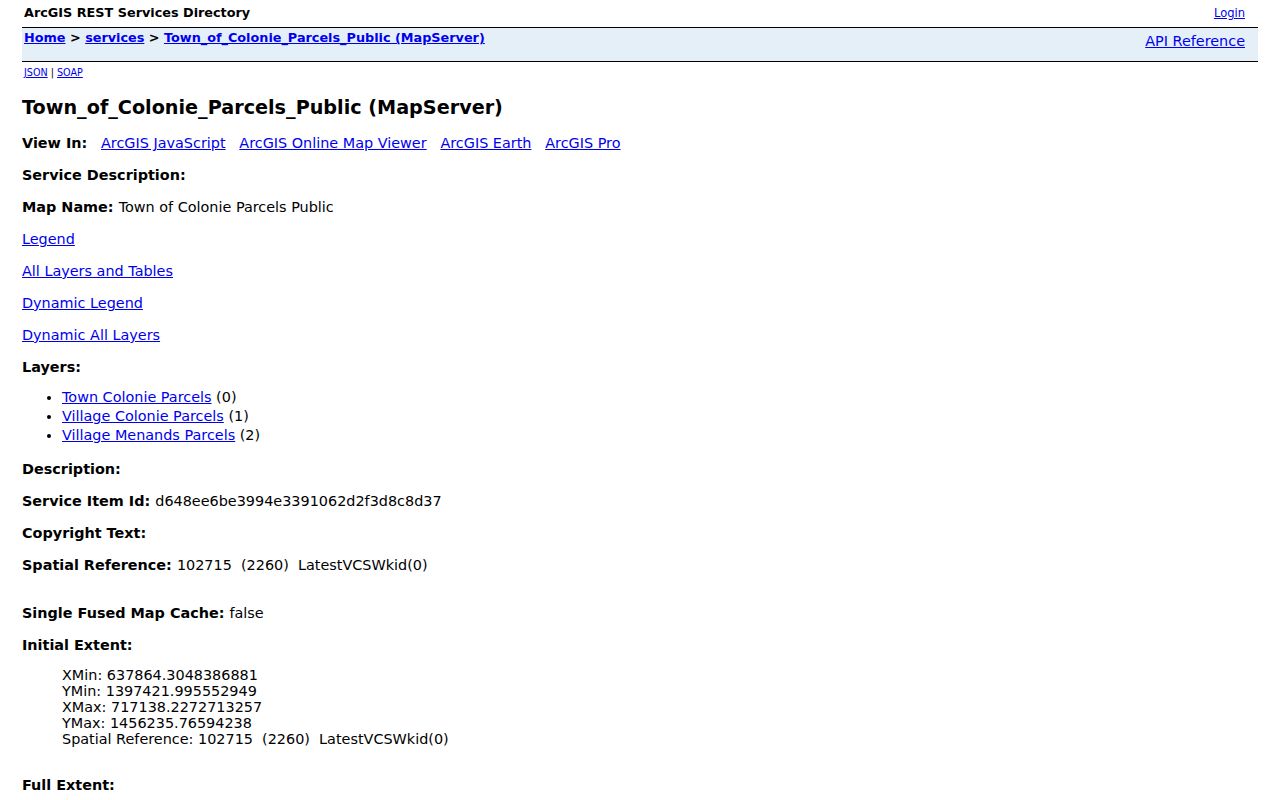Go to Home breadcrumb
Viewport: 1280px width, 800px height.
point(45,38)
